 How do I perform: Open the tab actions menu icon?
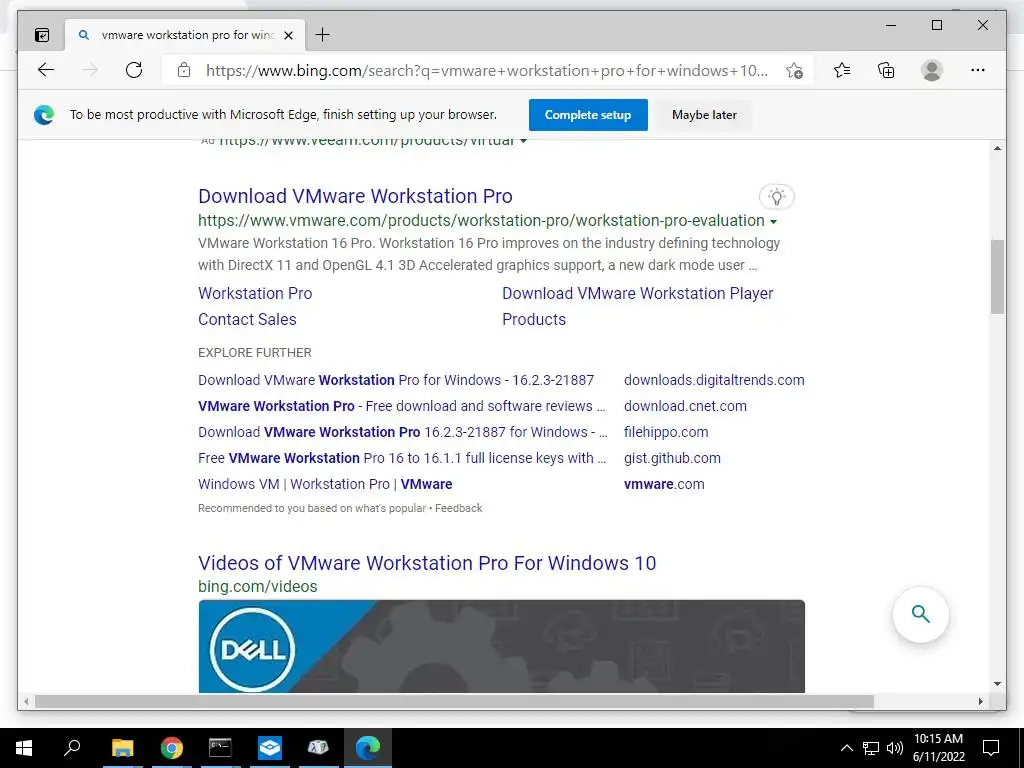click(42, 35)
